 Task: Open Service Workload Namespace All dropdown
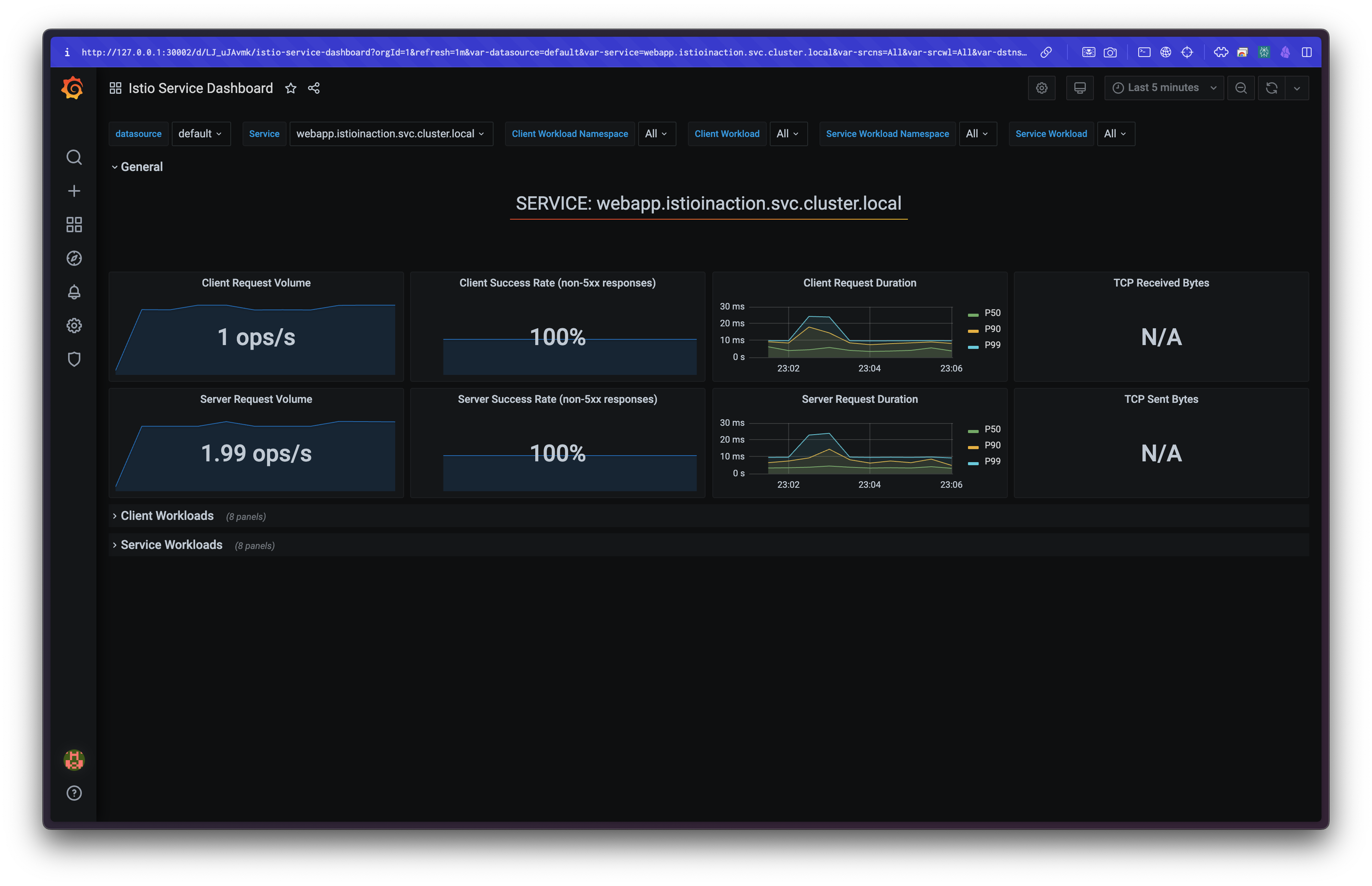pos(978,134)
